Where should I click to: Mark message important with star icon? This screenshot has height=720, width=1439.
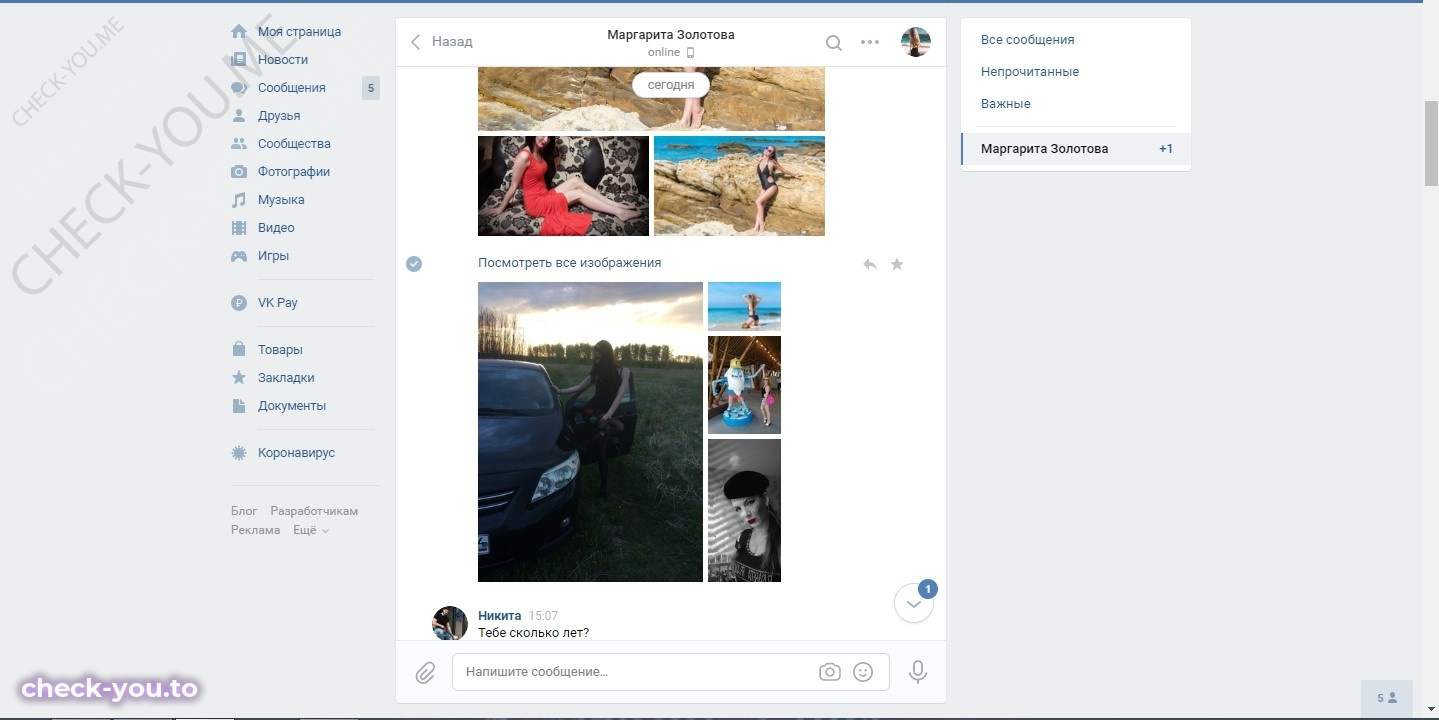(x=897, y=264)
